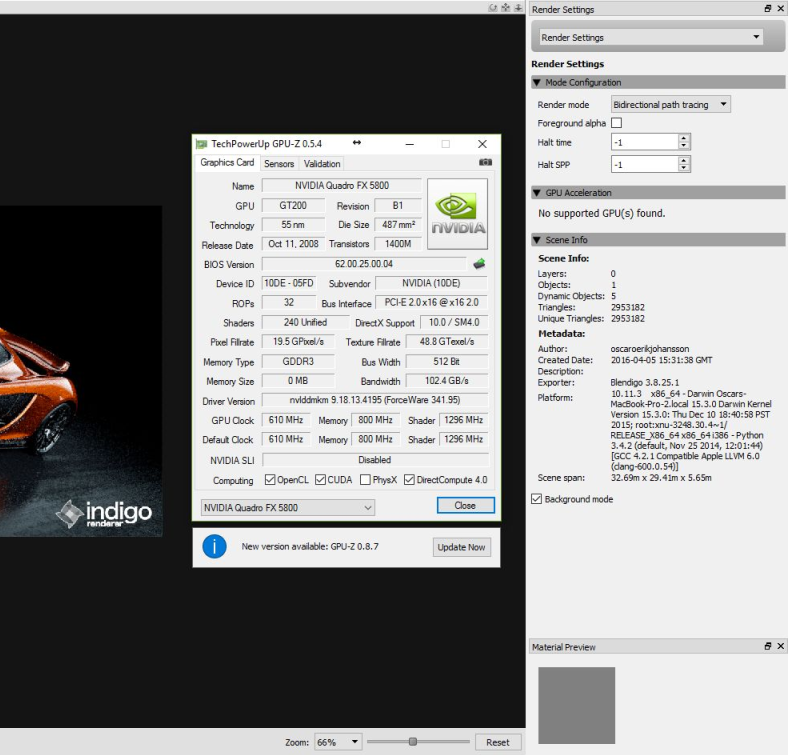Float the Render Settings panel

point(768,9)
